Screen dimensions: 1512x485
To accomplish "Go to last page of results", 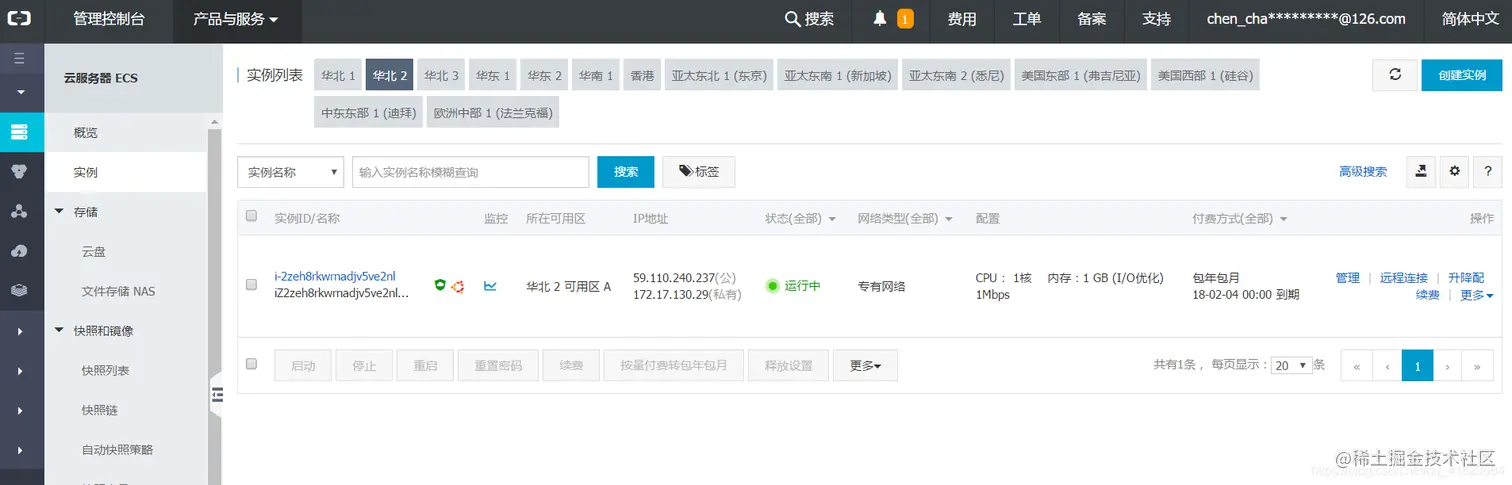I will click(x=1477, y=366).
